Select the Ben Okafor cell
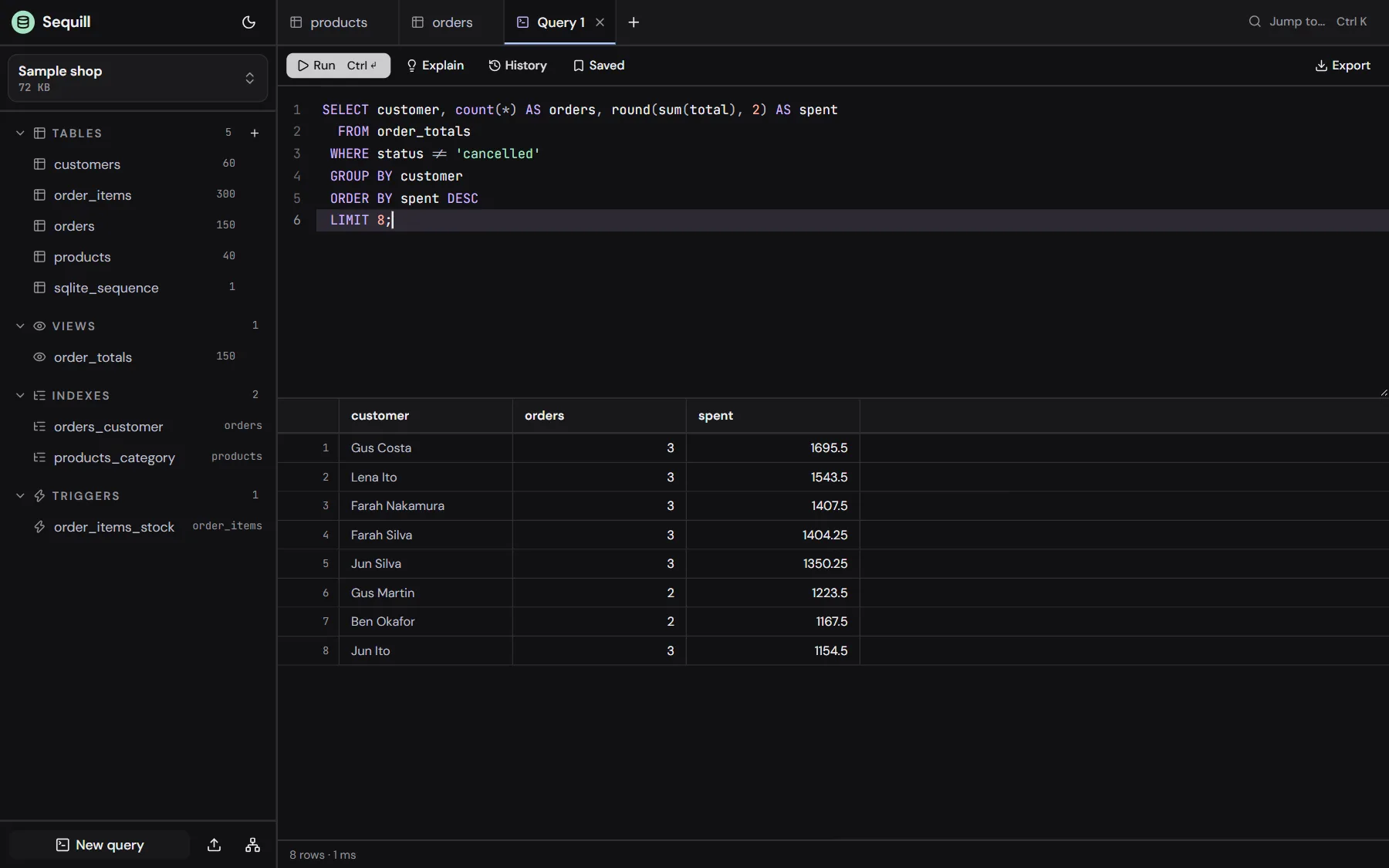Viewport: 1389px width, 868px height. coord(426,622)
